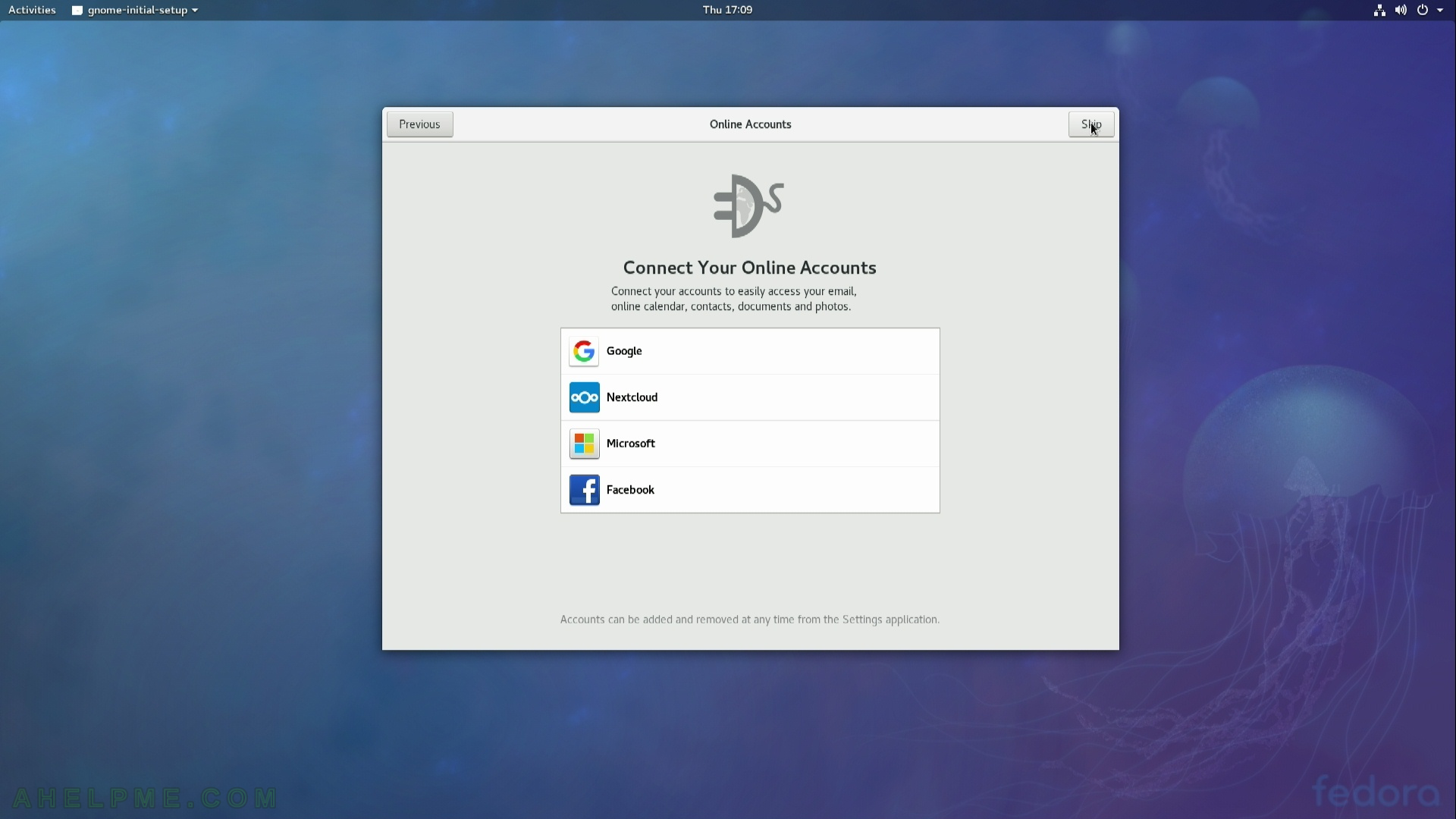This screenshot has height=819, width=1456.
Task: Click the Facebook logo icon
Action: click(x=584, y=490)
